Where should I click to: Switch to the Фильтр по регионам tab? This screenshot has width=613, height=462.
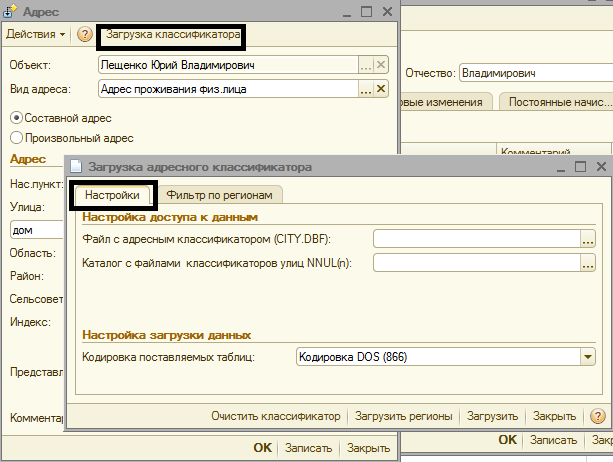[x=220, y=194]
